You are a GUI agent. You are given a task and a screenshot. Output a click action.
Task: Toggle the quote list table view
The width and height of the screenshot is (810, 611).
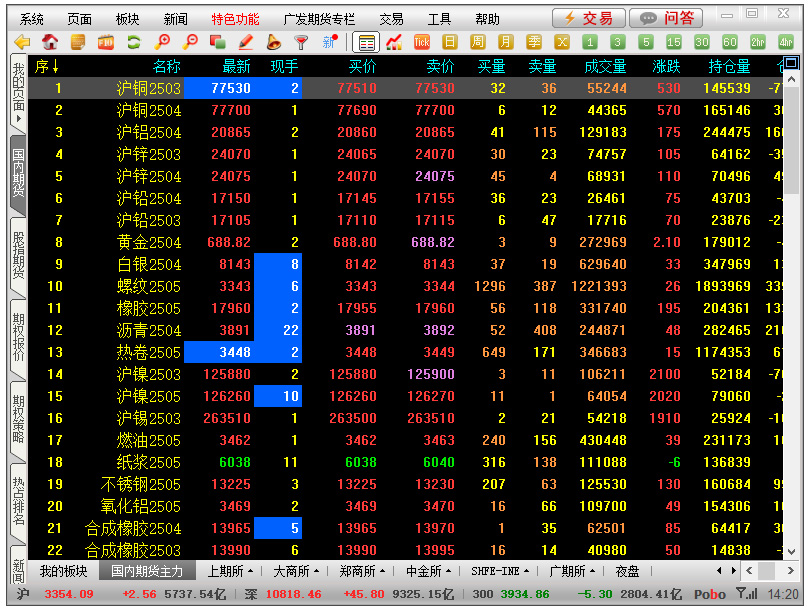(x=366, y=42)
